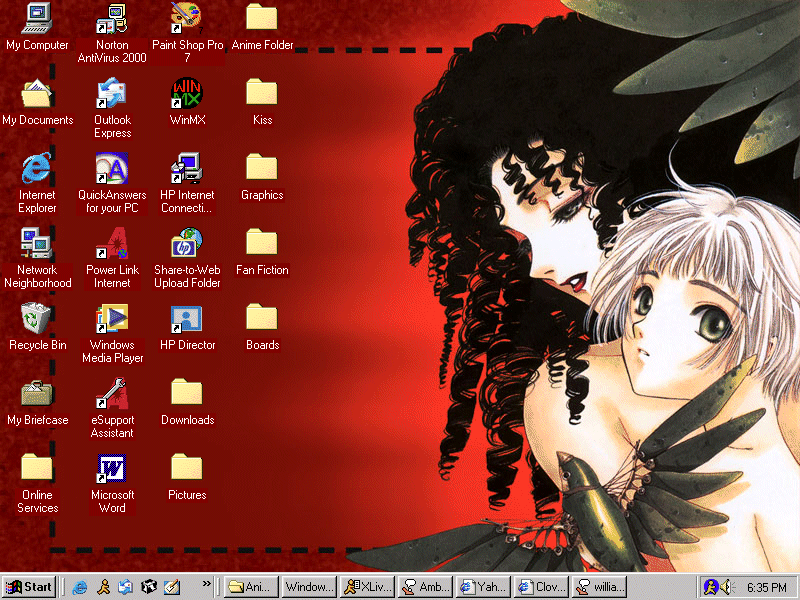Switch to Yah... browser taskbar button

click(x=483, y=587)
